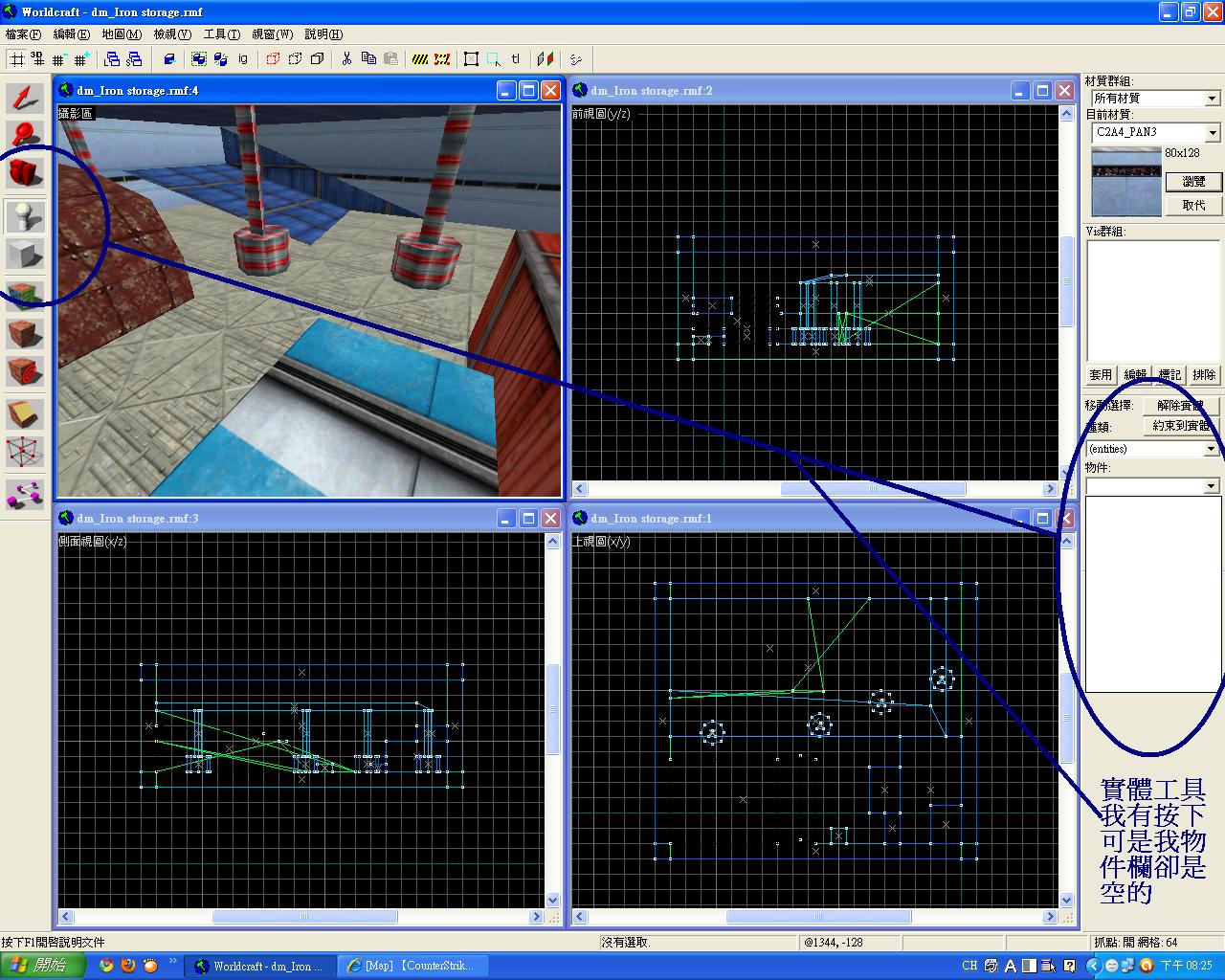The image size is (1225, 980).
Task: Toggle the 3D grid display
Action: (x=37, y=59)
